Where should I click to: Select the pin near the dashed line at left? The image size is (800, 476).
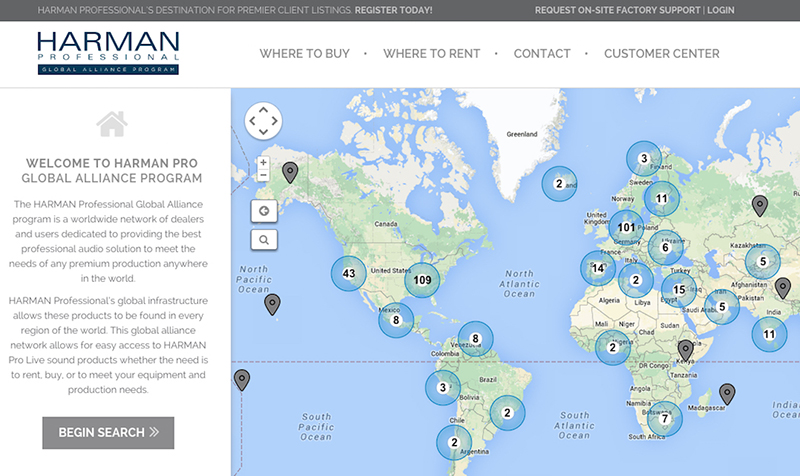tap(242, 380)
